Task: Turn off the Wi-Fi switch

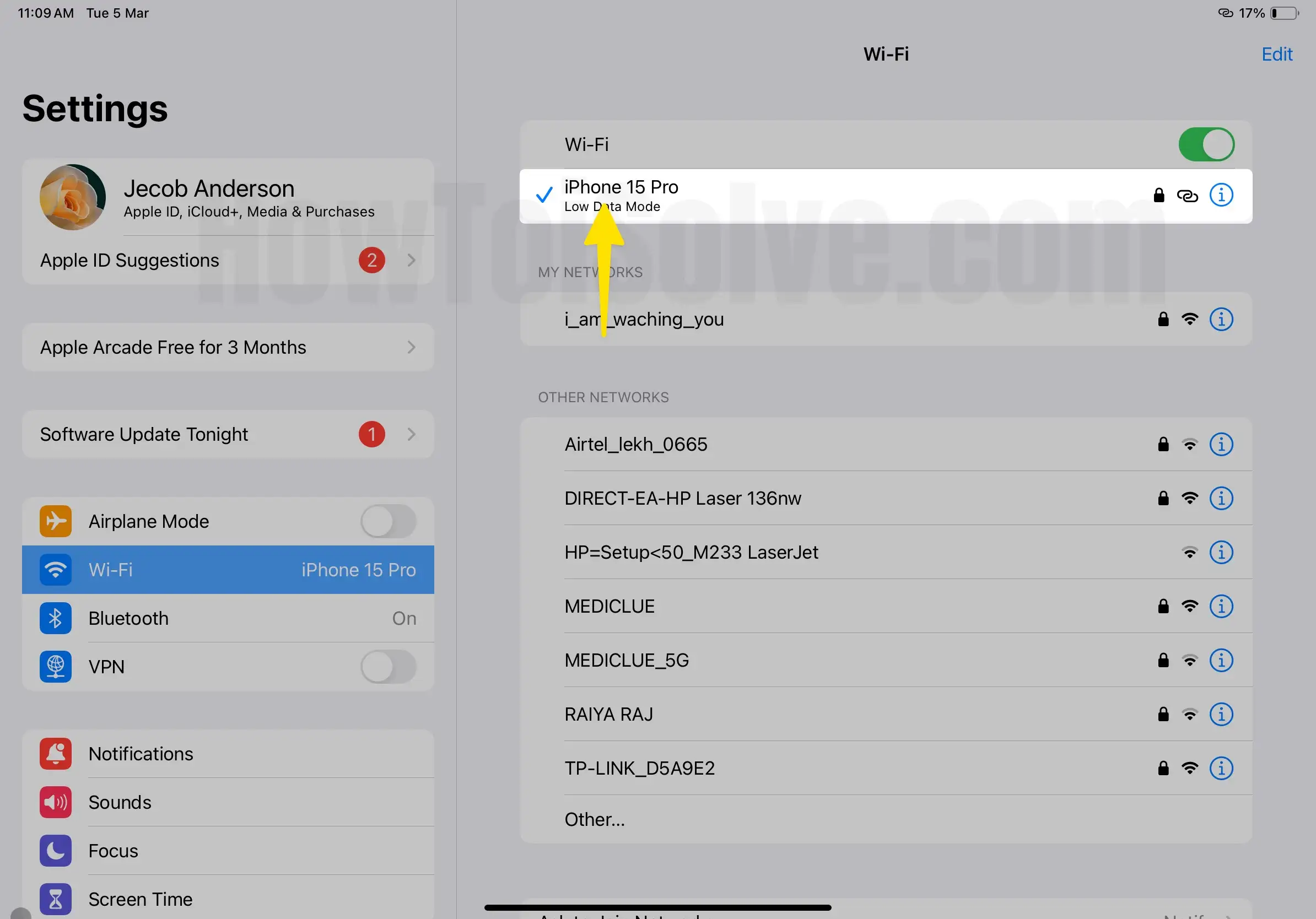Action: pyautogui.click(x=1206, y=144)
